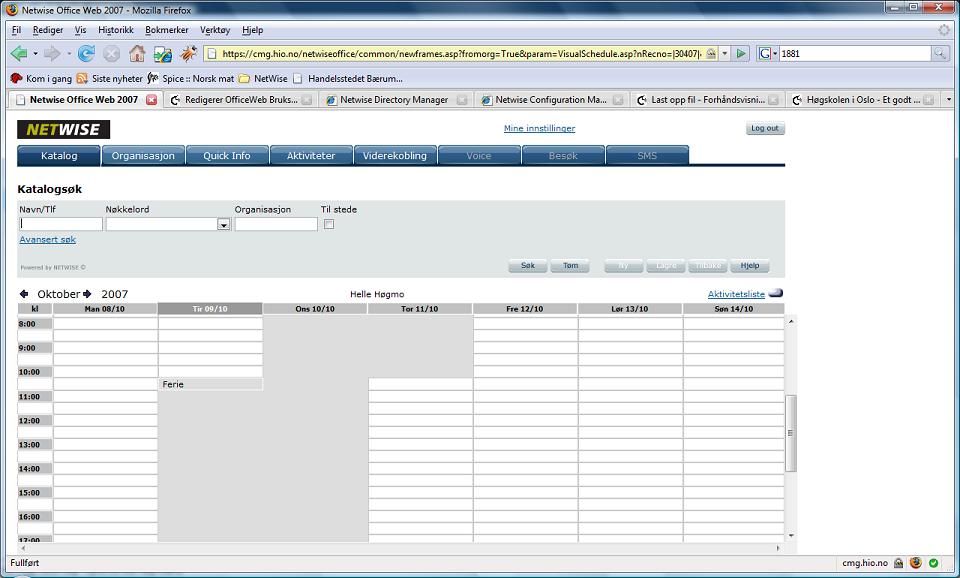This screenshot has height=578, width=960.
Task: Open the Fil menu
Action: click(x=17, y=30)
